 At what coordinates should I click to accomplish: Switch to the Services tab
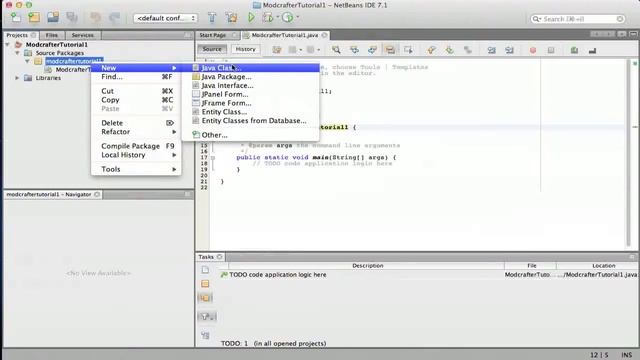83,35
